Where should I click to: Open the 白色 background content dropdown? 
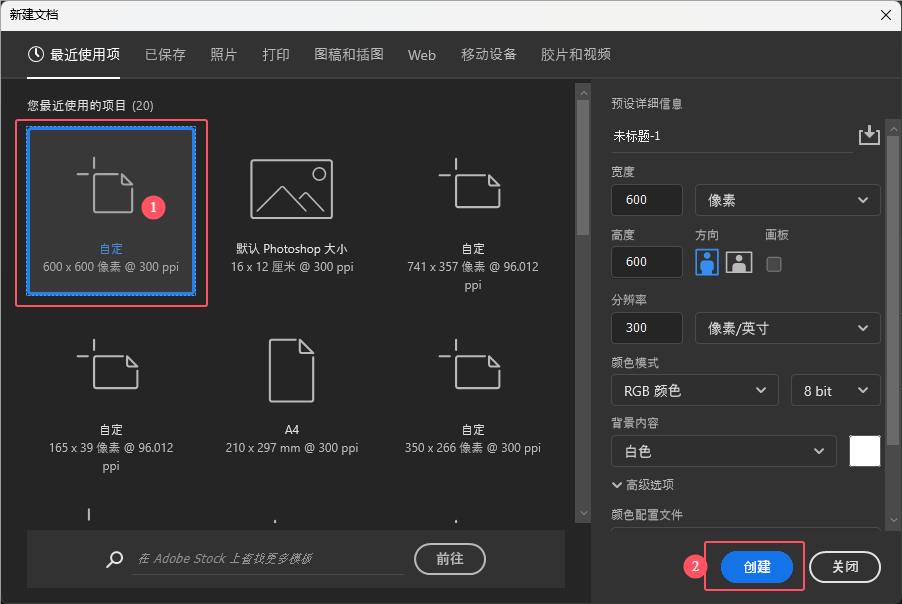tap(723, 451)
